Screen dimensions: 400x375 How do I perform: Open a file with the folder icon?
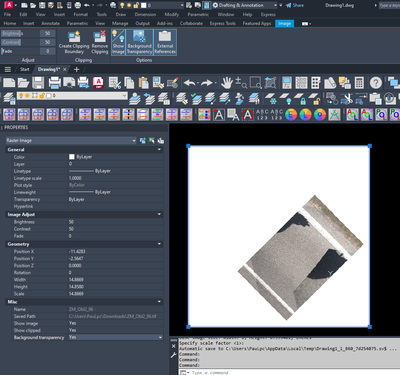[x=23, y=83]
